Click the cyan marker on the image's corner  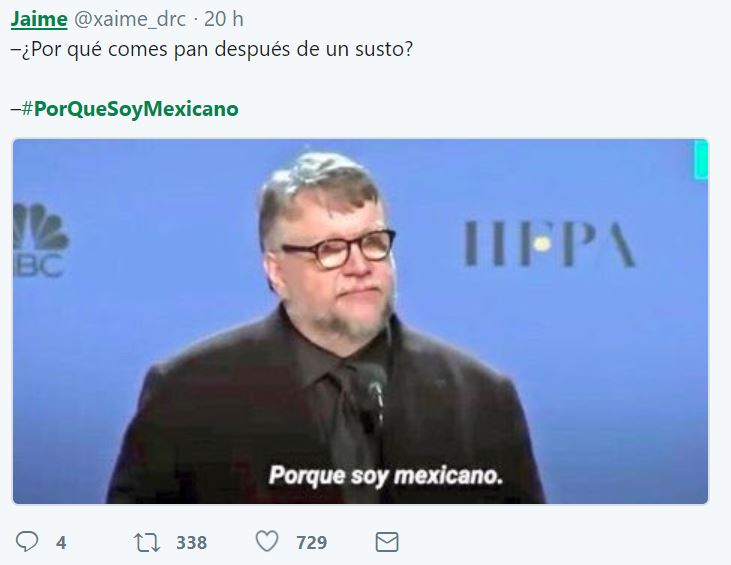701,159
